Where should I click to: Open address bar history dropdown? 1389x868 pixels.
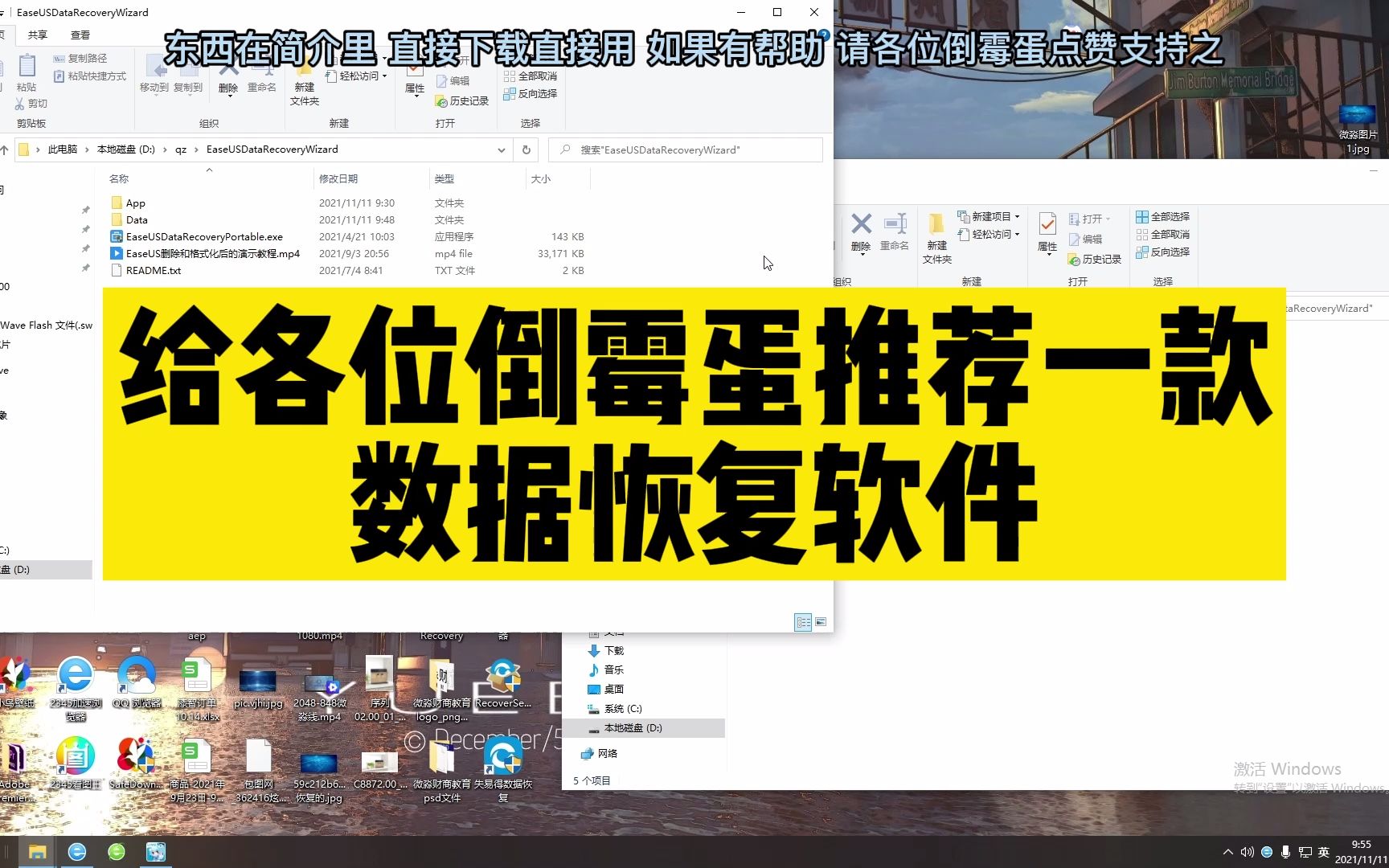[x=502, y=149]
